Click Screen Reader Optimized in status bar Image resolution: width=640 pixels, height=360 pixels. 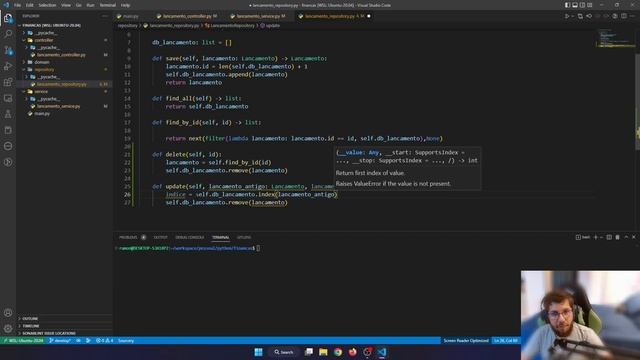466,340
